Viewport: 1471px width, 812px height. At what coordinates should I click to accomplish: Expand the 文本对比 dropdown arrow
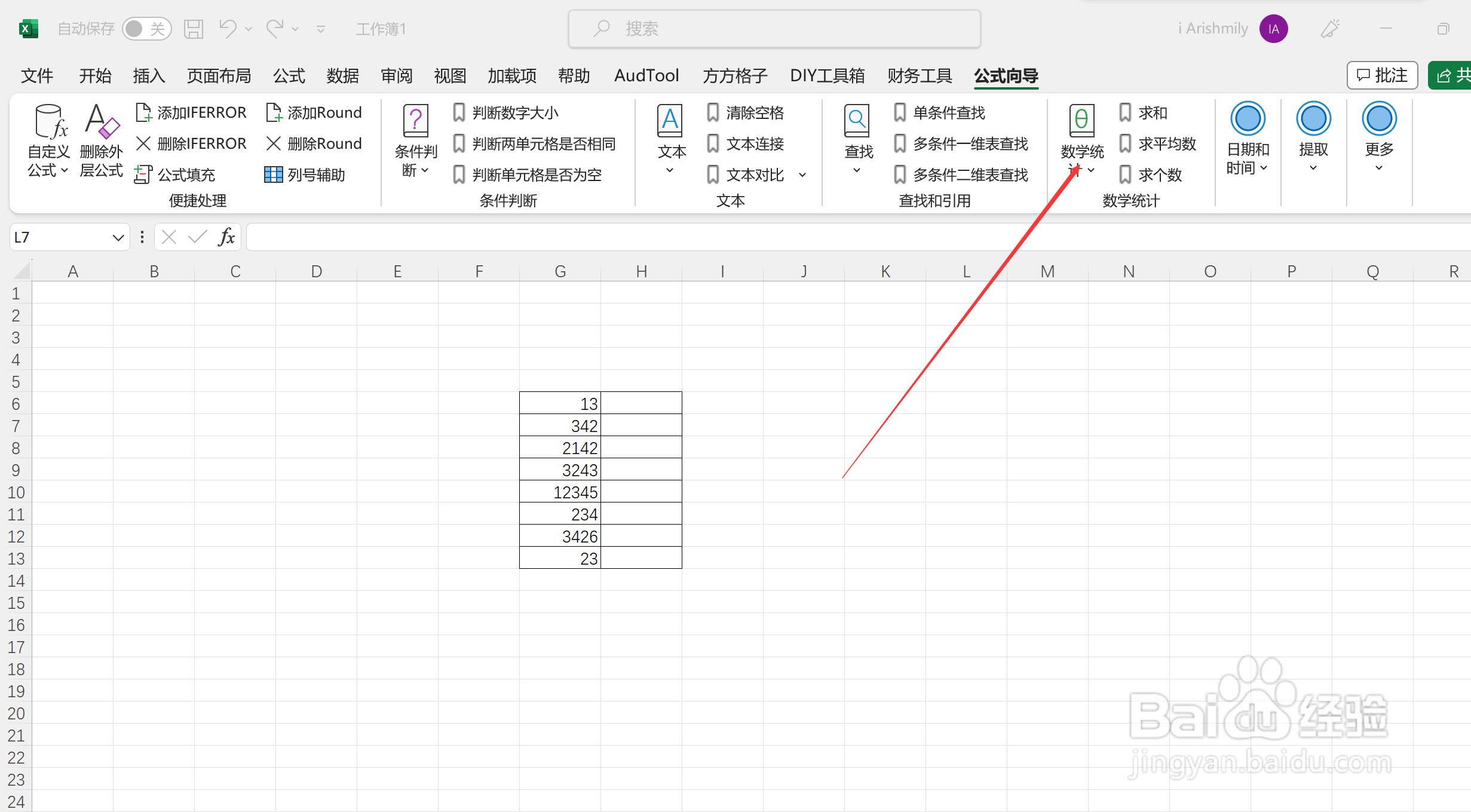pyautogui.click(x=802, y=175)
